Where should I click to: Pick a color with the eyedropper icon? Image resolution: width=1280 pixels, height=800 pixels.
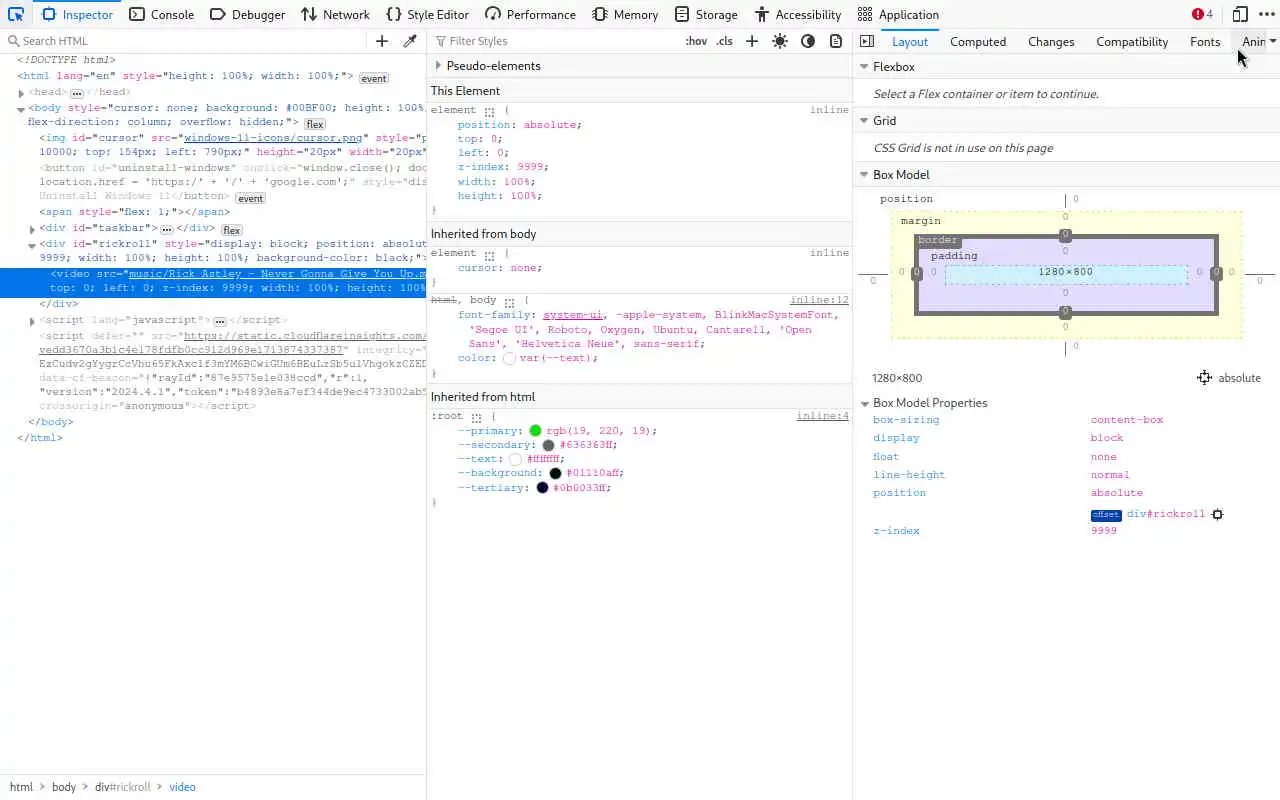(410, 41)
